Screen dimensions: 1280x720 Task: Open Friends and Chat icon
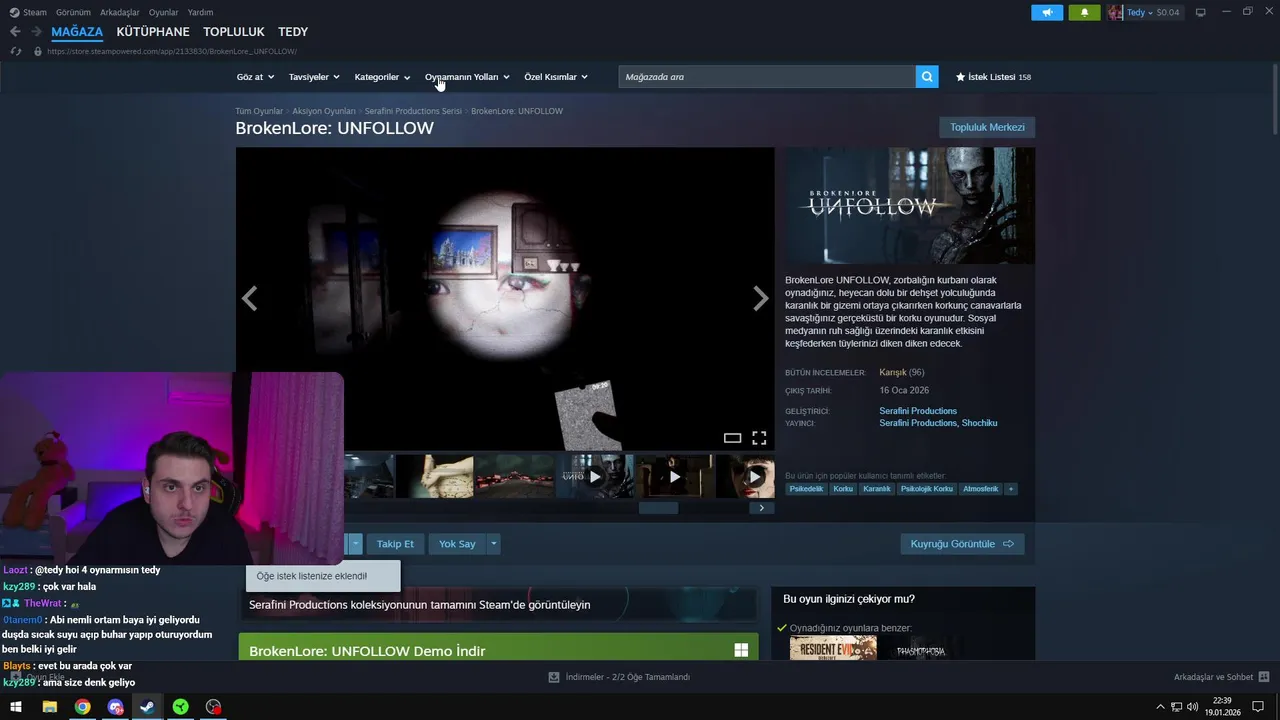(x=1264, y=677)
